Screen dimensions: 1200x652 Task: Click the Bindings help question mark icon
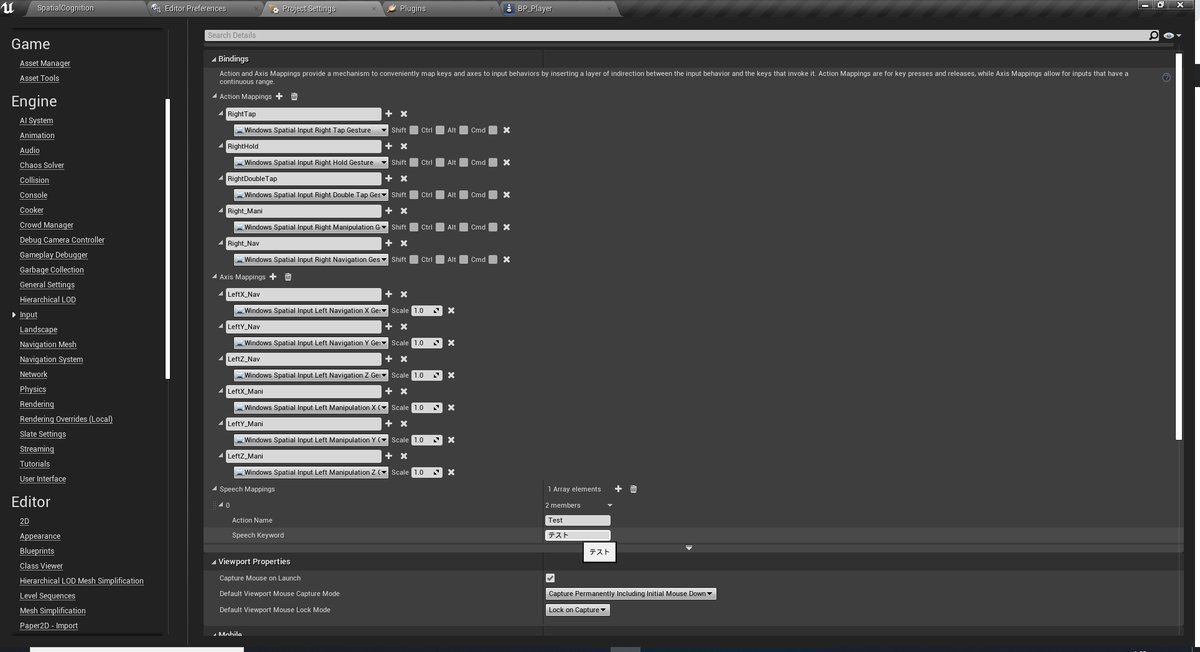pyautogui.click(x=1166, y=77)
